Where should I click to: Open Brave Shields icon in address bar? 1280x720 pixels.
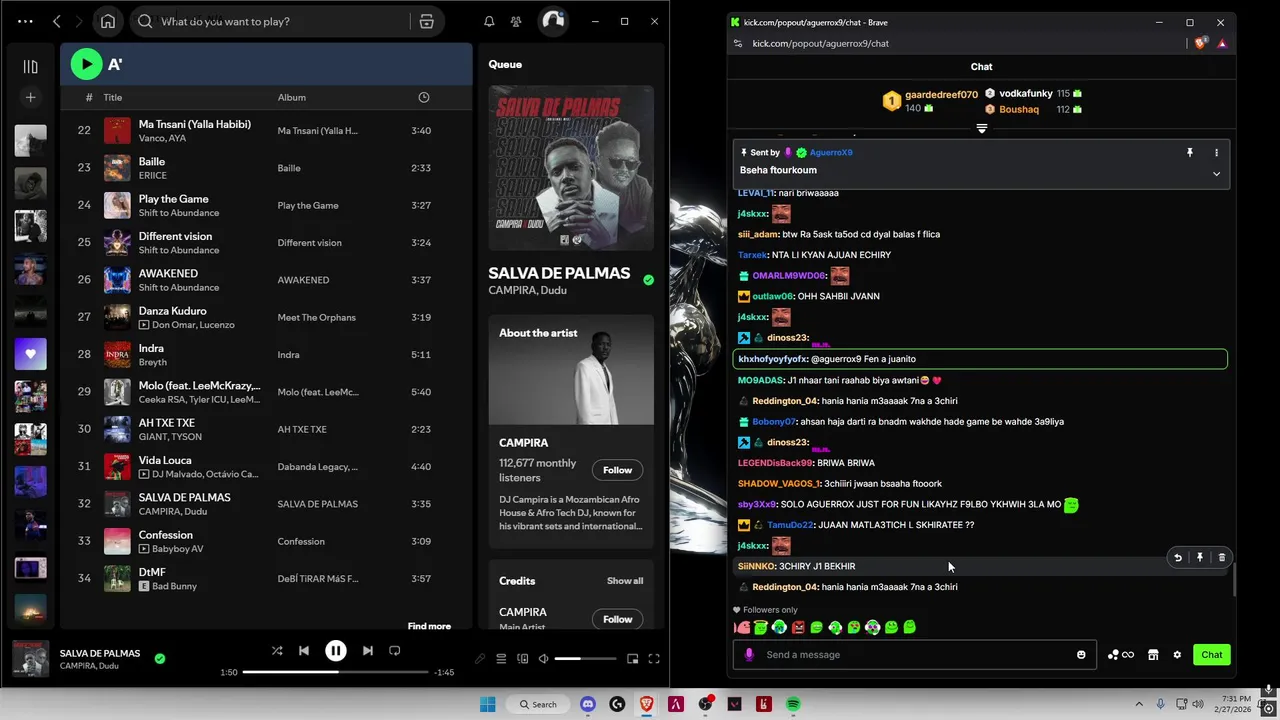tap(1202, 43)
